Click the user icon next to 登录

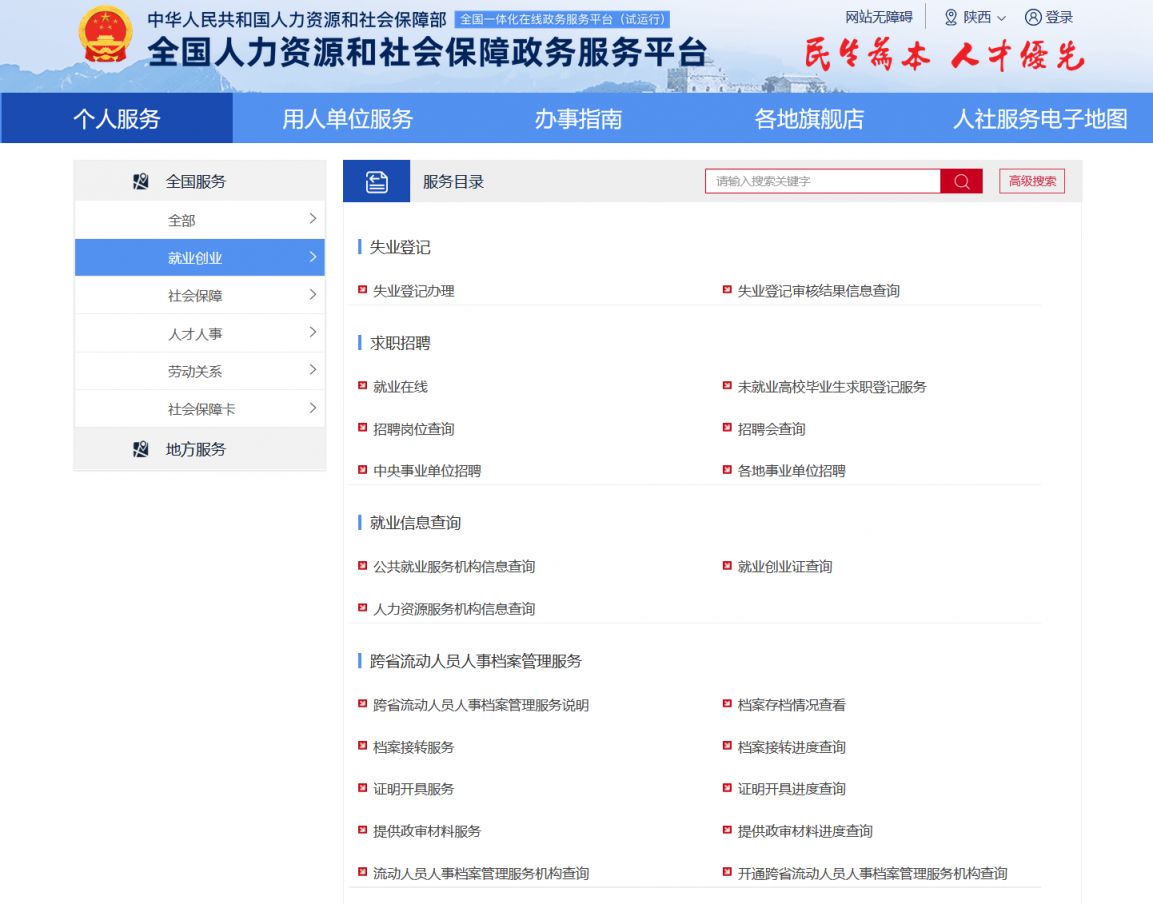click(x=1033, y=17)
